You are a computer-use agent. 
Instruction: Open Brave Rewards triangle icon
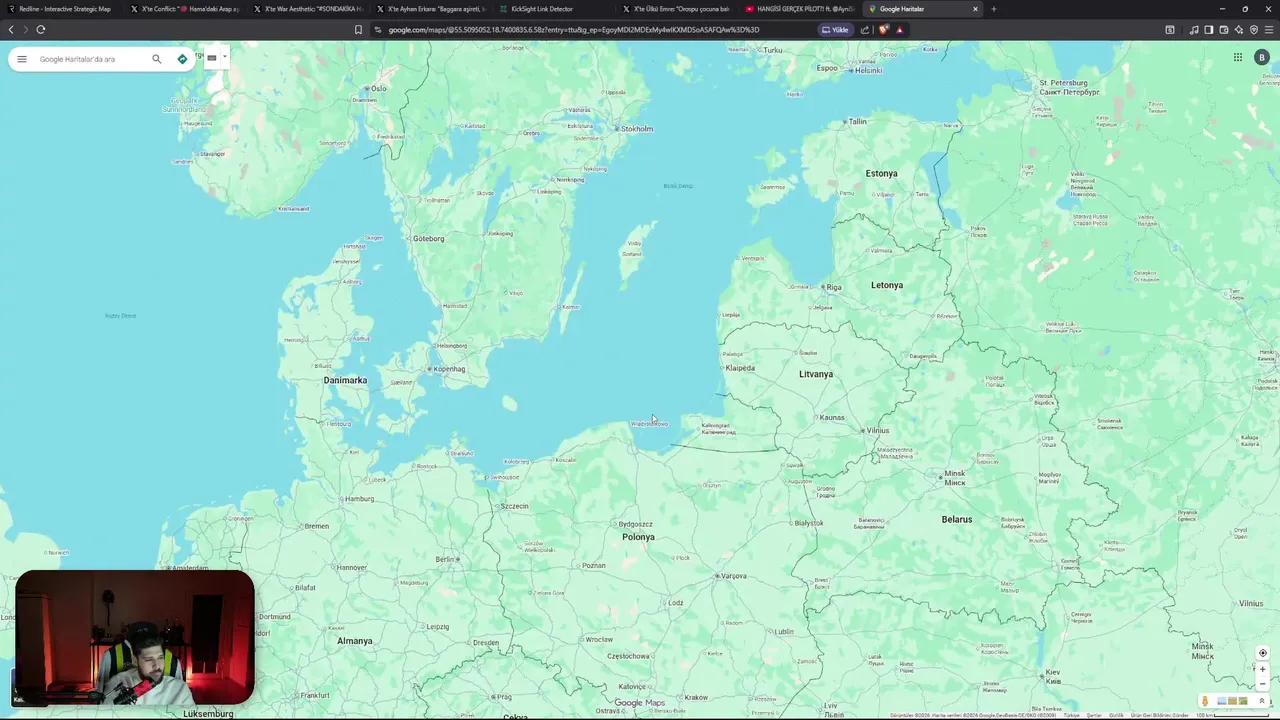(899, 29)
